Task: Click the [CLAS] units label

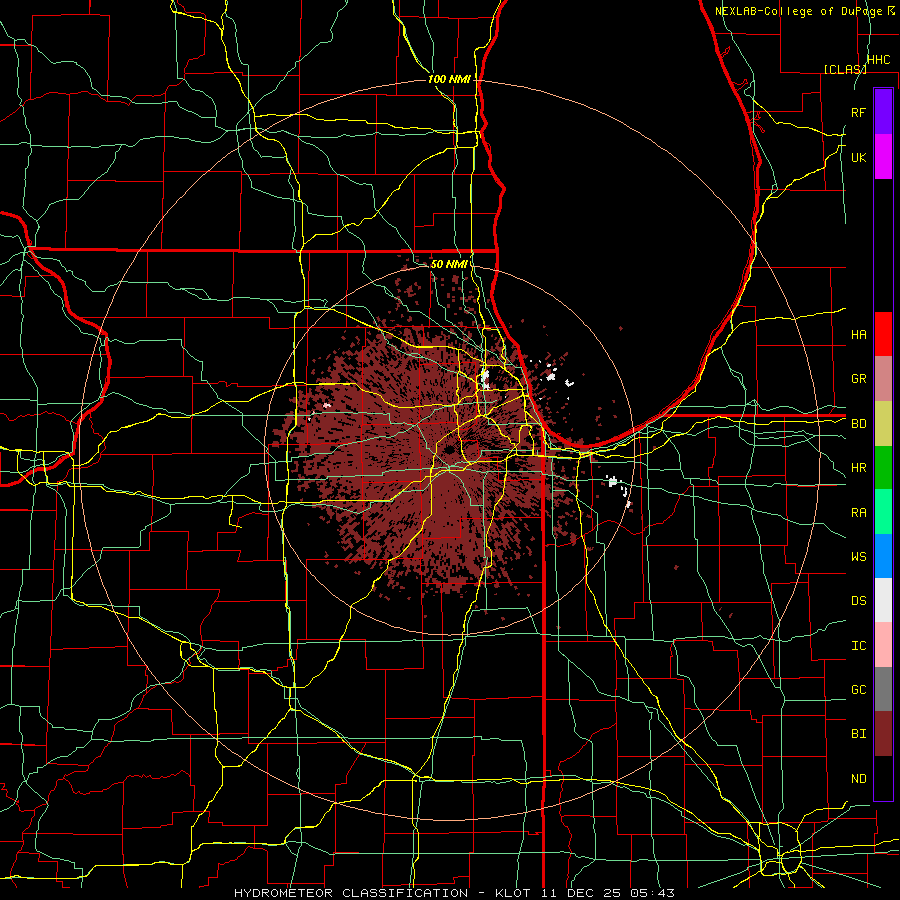Action: click(845, 69)
